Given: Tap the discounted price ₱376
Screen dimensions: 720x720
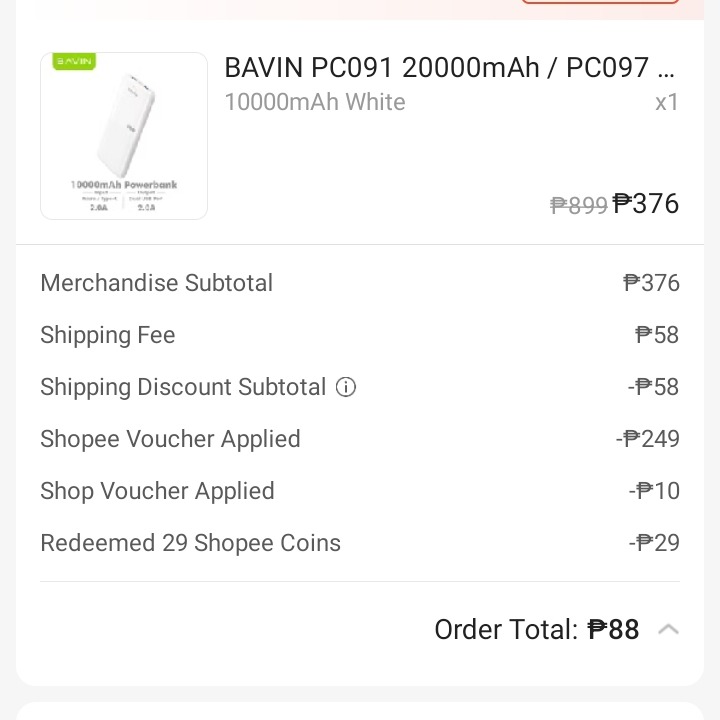Looking at the screenshot, I should tap(646, 203).
